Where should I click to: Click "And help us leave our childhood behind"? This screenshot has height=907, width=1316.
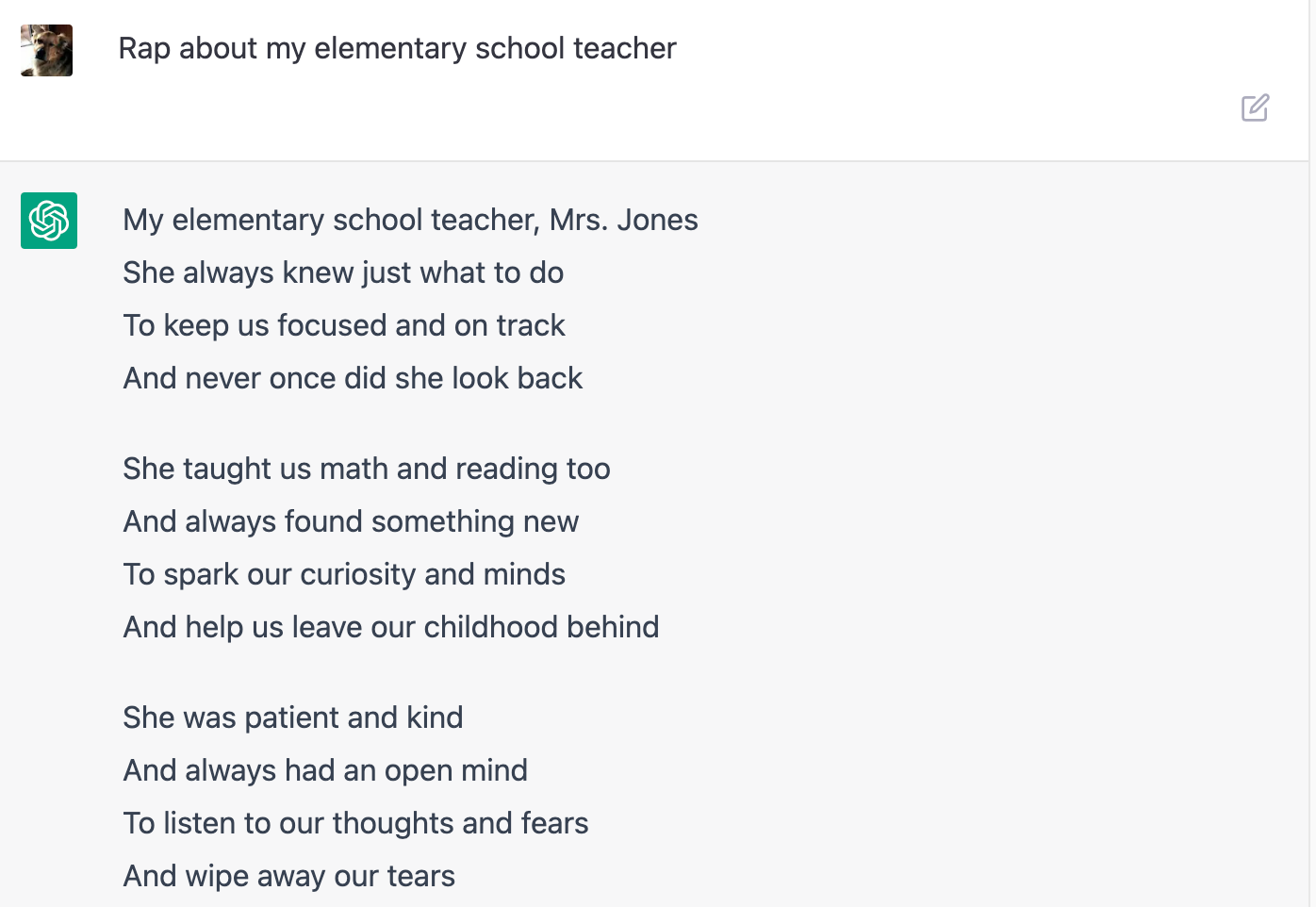tap(391, 627)
